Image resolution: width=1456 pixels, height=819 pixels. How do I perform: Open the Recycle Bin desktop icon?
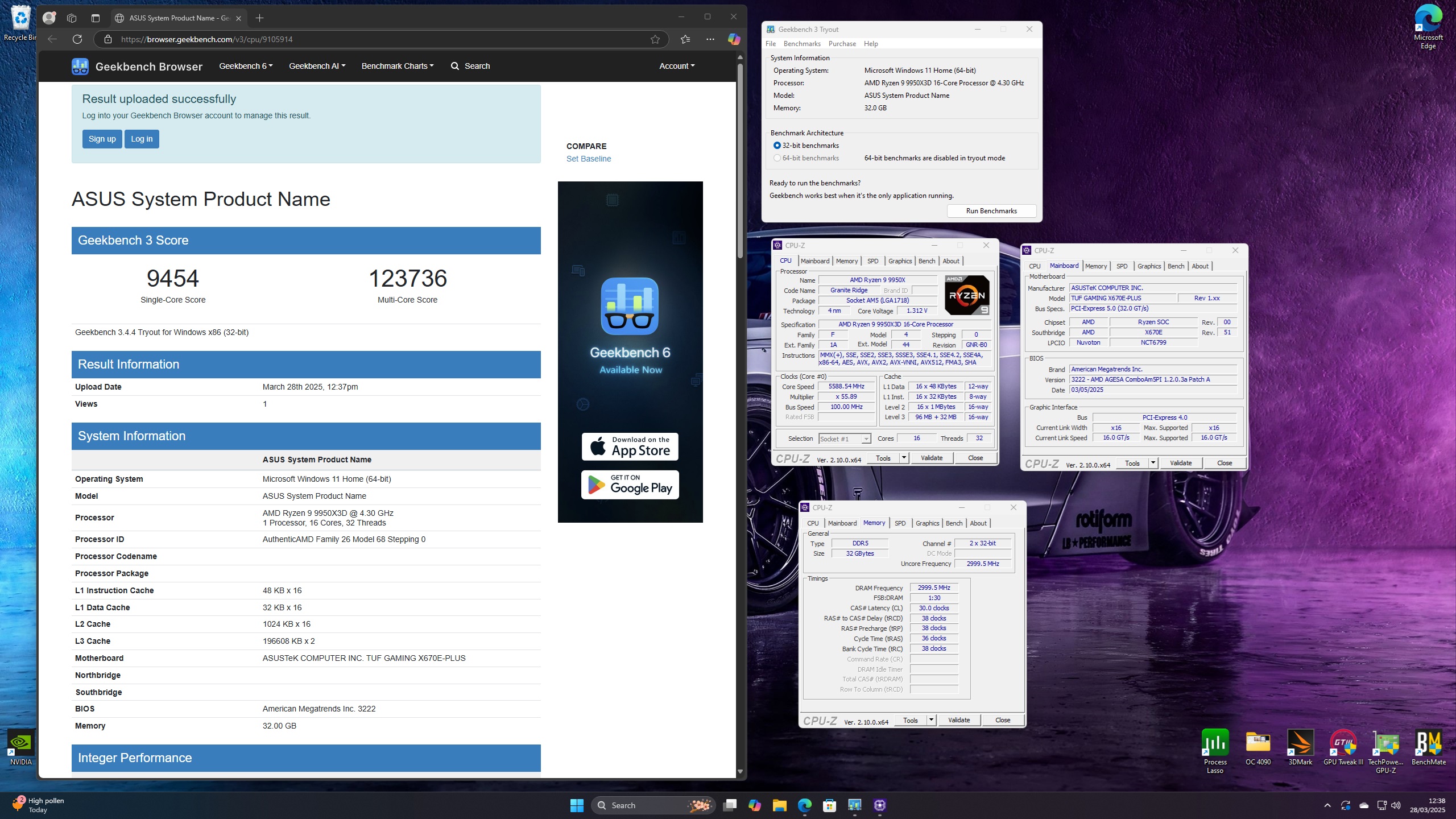tap(20, 23)
